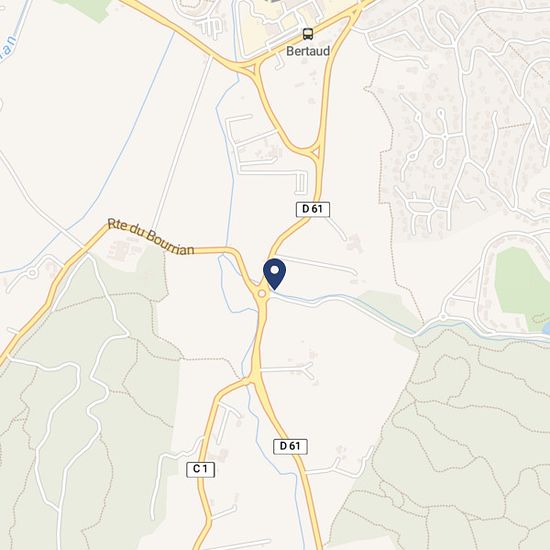Click the D 61 shield nearest the Bertaud stop
The width and height of the screenshot is (550, 550).
coord(313,209)
